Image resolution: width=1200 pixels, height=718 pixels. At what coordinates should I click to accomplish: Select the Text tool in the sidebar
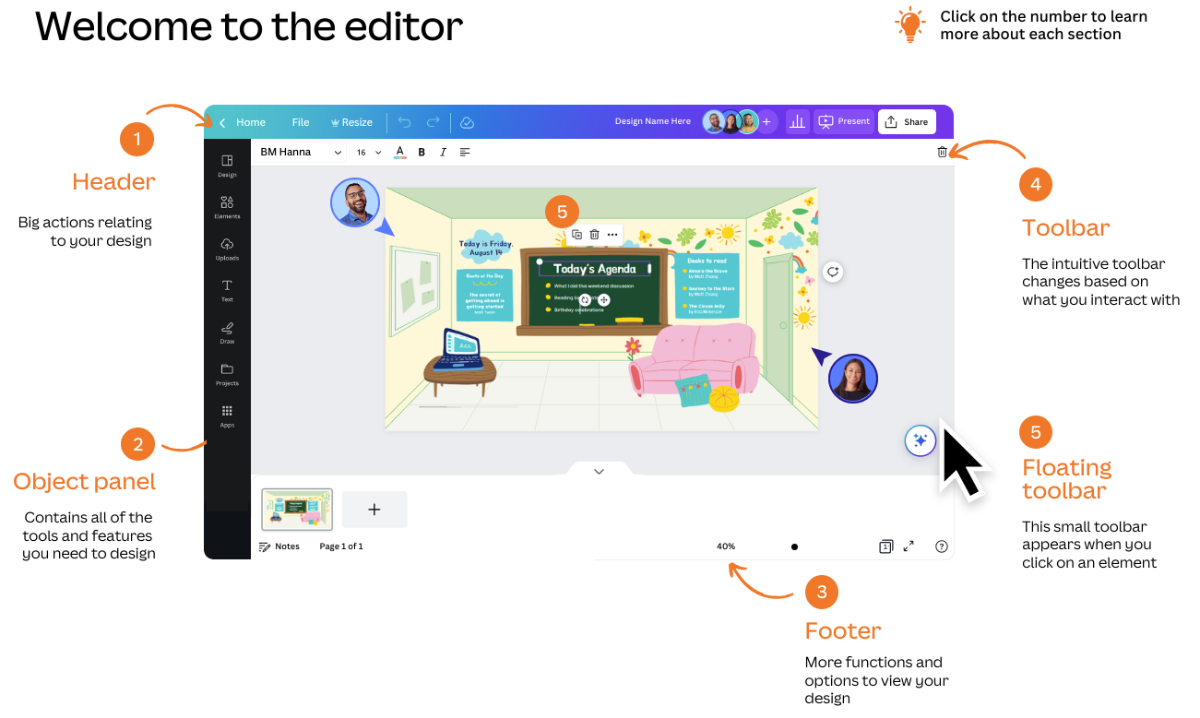[227, 290]
